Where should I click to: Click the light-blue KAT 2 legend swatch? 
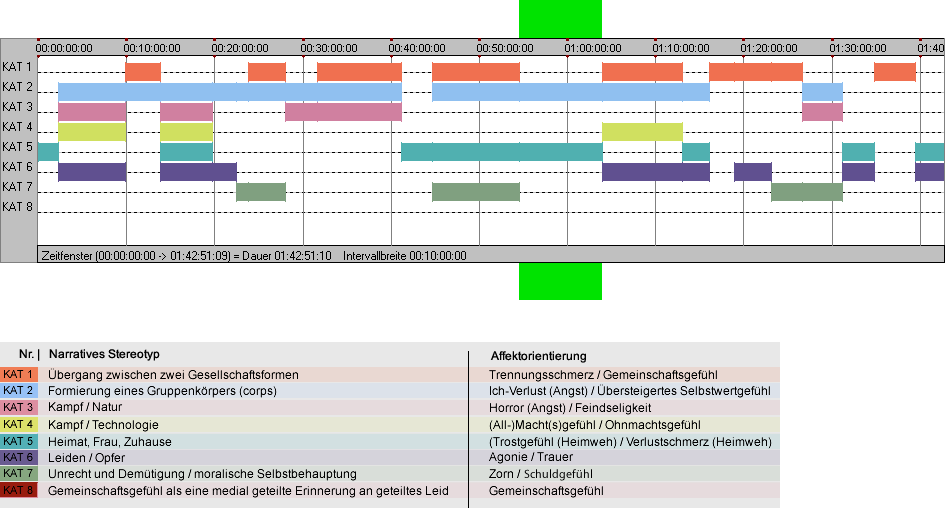click(x=19, y=391)
